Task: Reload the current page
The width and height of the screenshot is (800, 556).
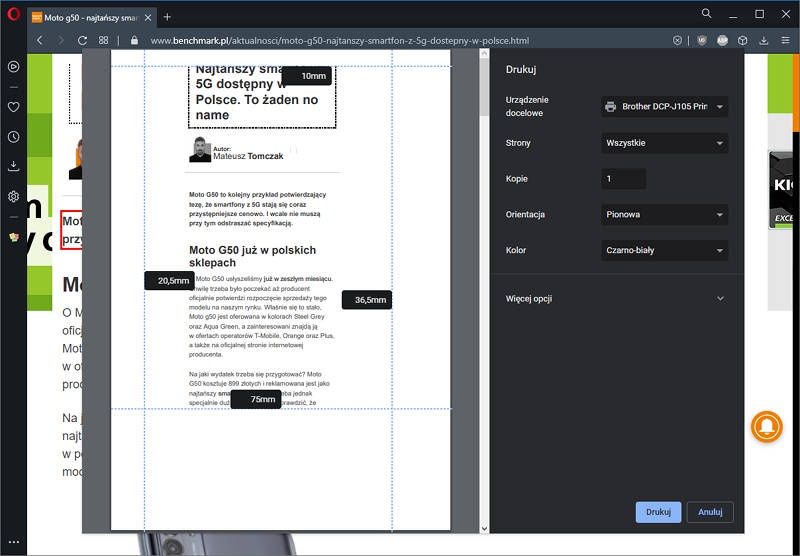Action: point(82,40)
